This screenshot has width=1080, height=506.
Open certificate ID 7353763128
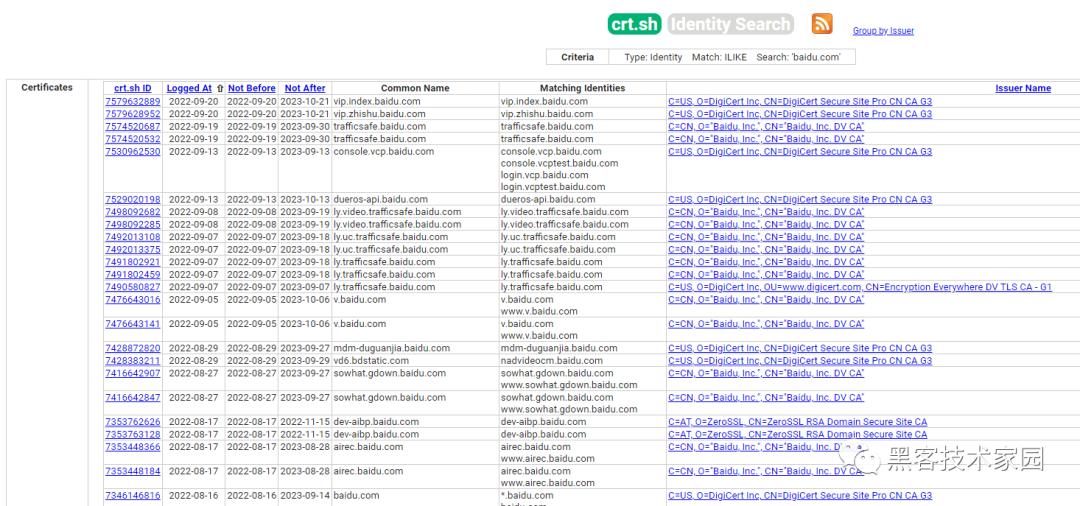(x=133, y=434)
